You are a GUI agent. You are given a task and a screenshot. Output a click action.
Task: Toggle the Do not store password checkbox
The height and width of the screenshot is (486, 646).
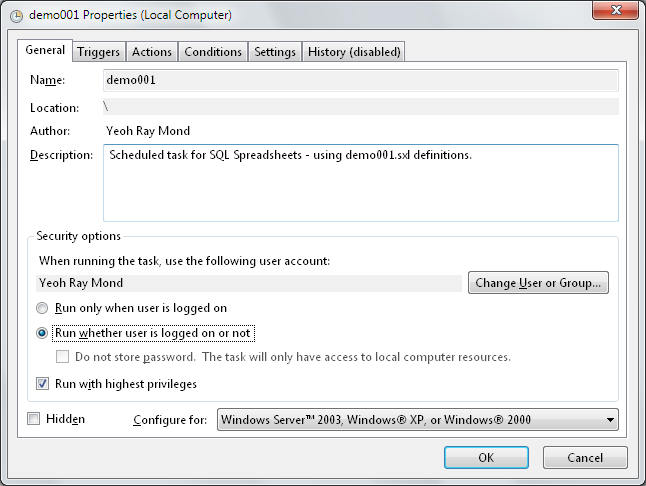point(63,357)
